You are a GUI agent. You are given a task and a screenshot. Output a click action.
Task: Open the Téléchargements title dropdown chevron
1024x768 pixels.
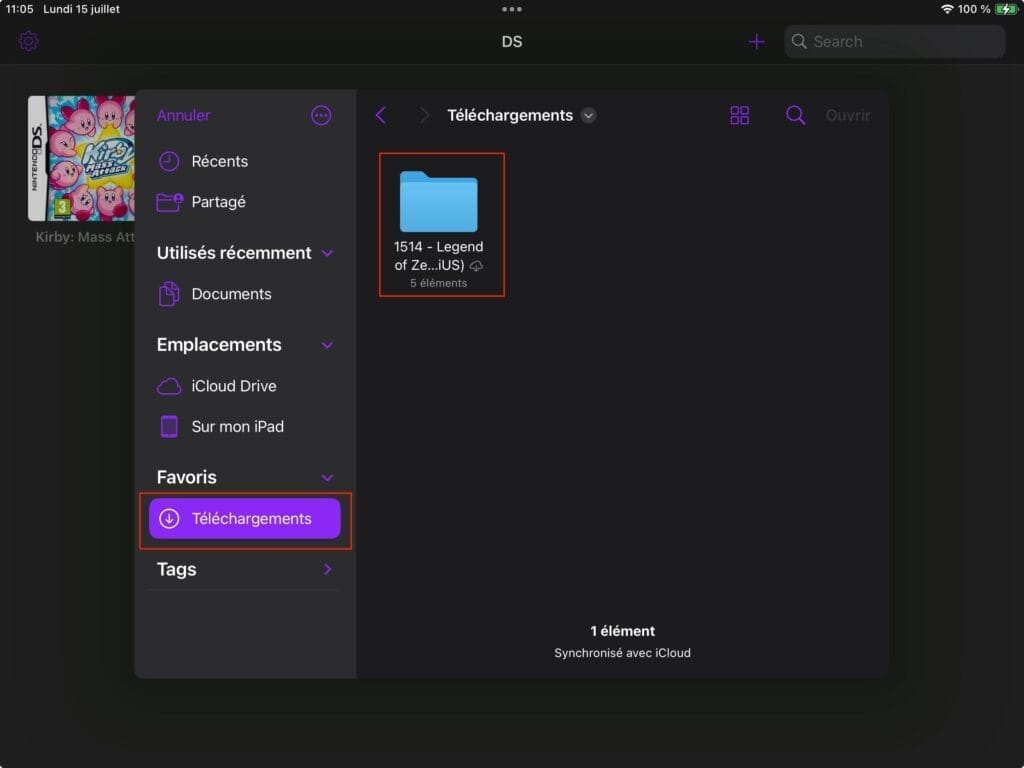coord(588,115)
